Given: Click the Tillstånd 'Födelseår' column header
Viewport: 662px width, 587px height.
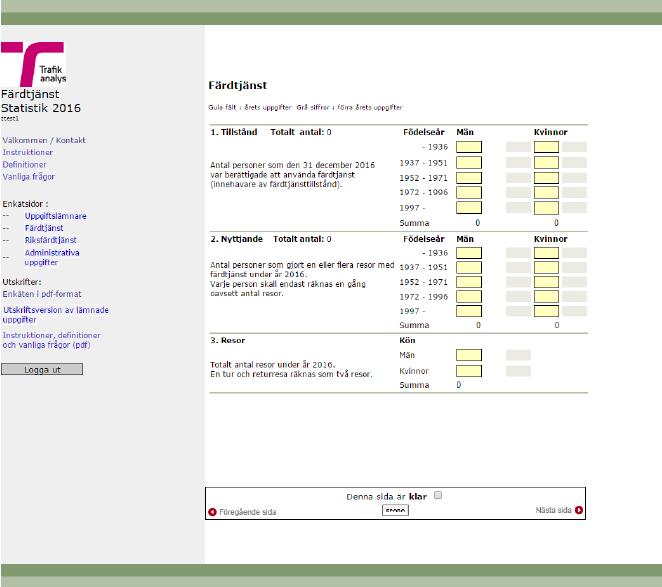Looking at the screenshot, I should (x=424, y=132).
